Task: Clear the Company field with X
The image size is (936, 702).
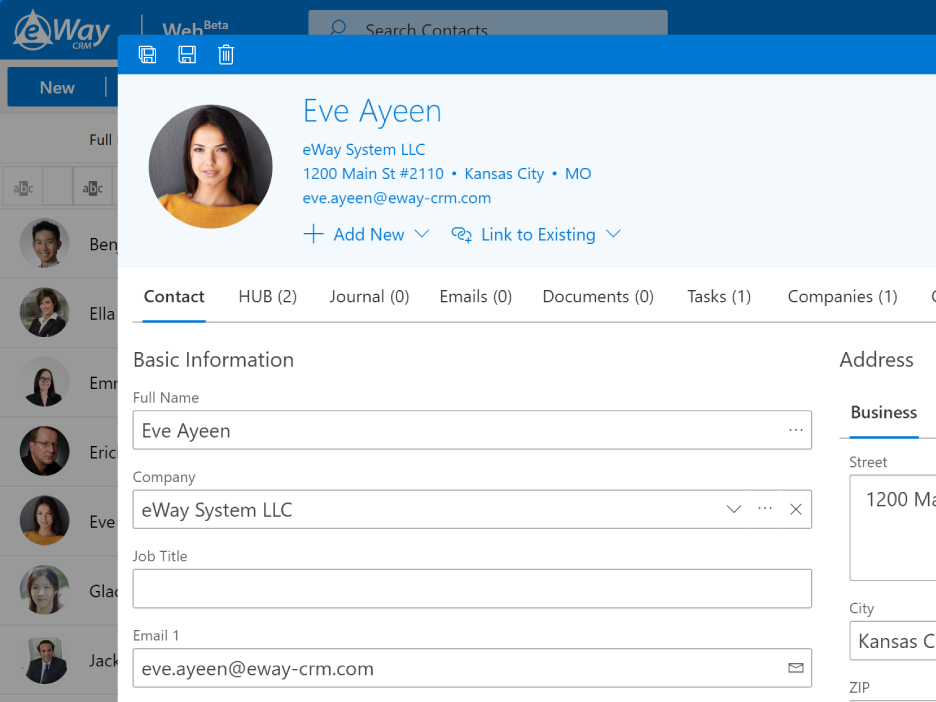Action: click(796, 509)
